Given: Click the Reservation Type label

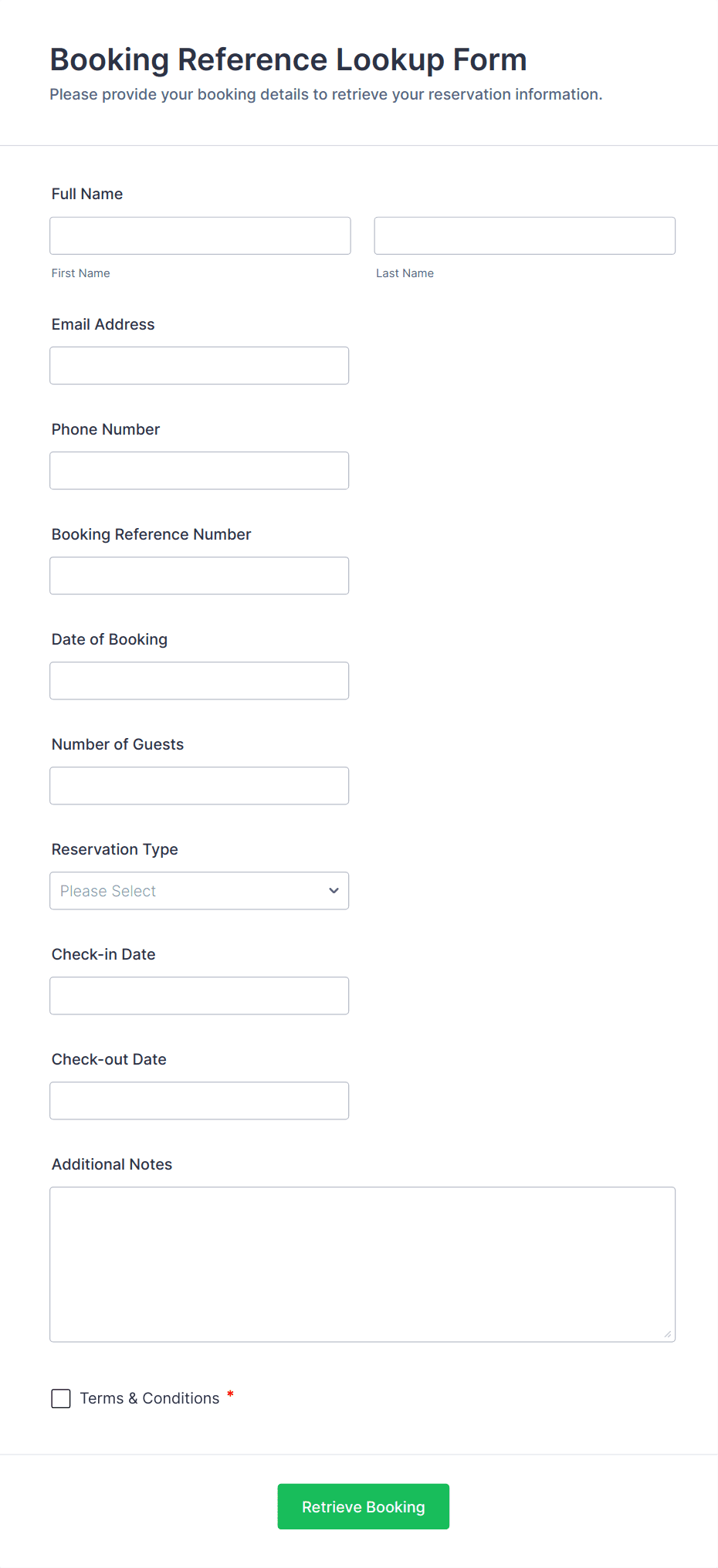Looking at the screenshot, I should pyautogui.click(x=115, y=849).
